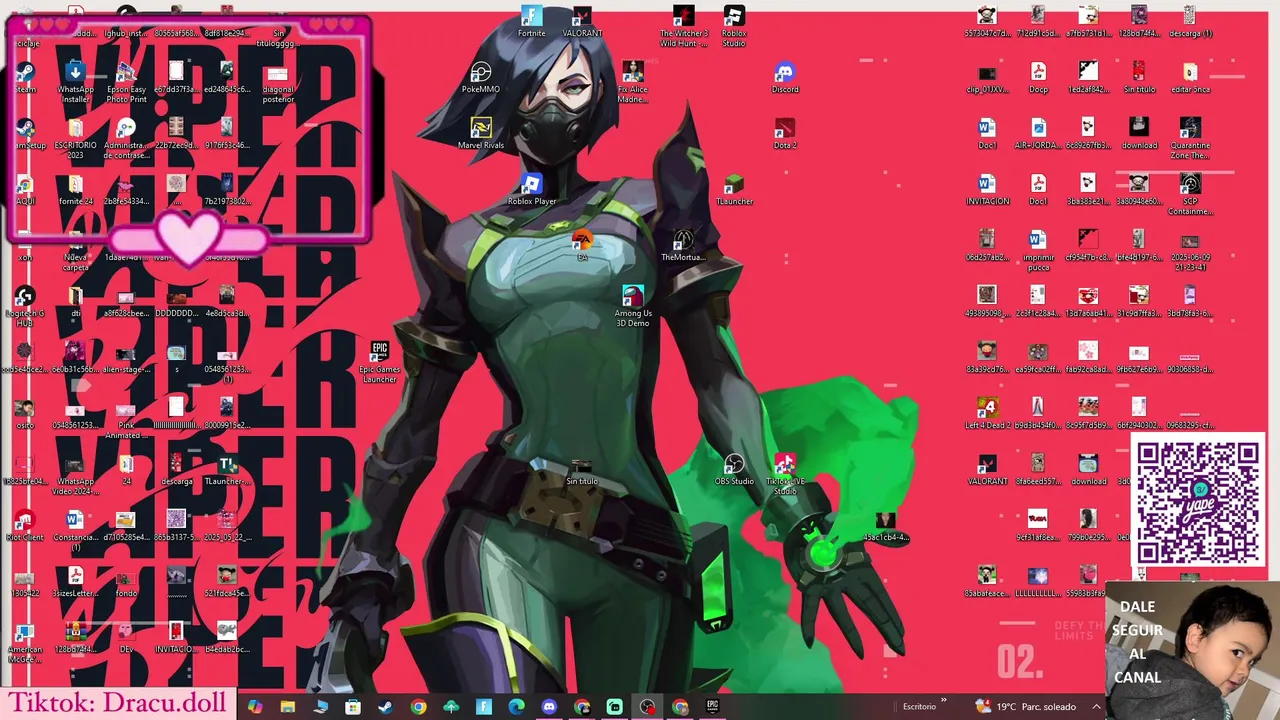Select editar 5nca folder
This screenshot has width=1280, height=720.
point(1189,78)
